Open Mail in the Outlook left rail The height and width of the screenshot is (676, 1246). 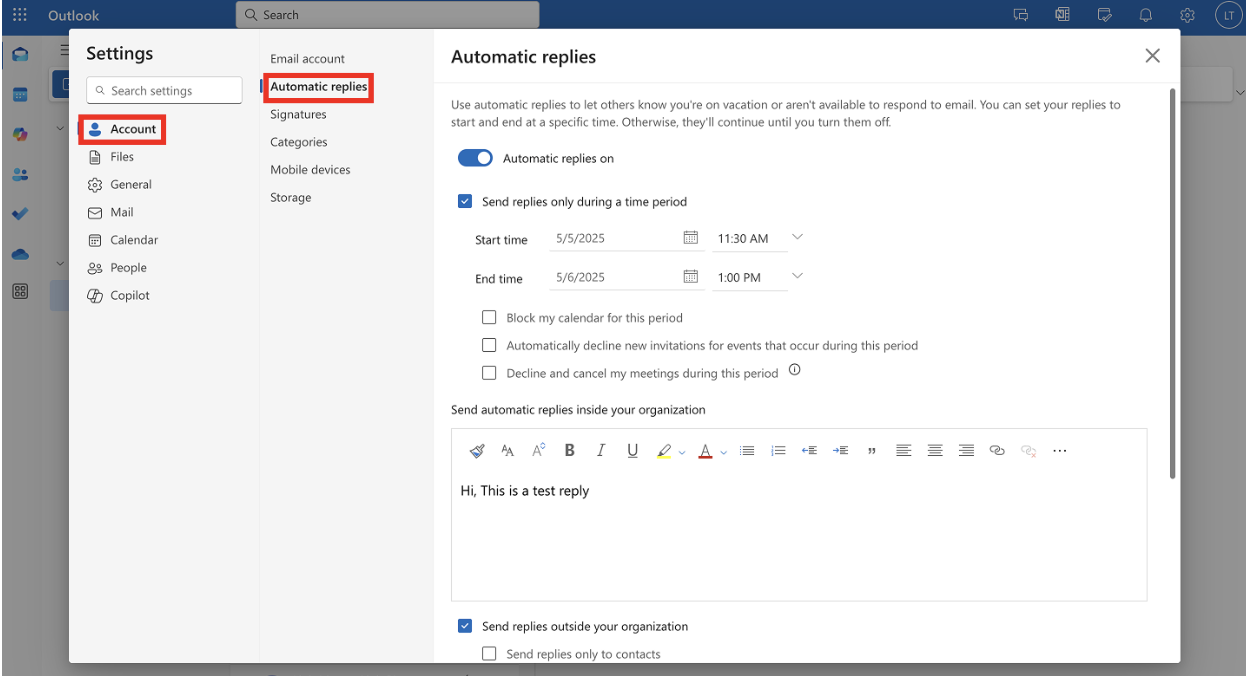[20, 54]
